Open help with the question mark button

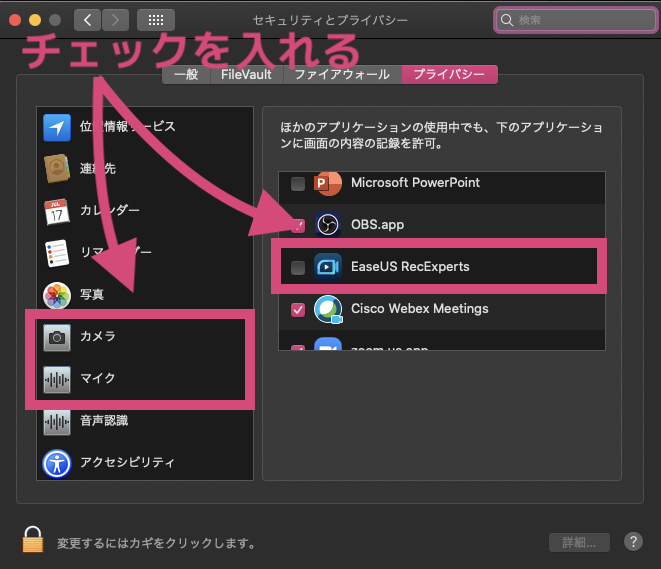(x=633, y=542)
